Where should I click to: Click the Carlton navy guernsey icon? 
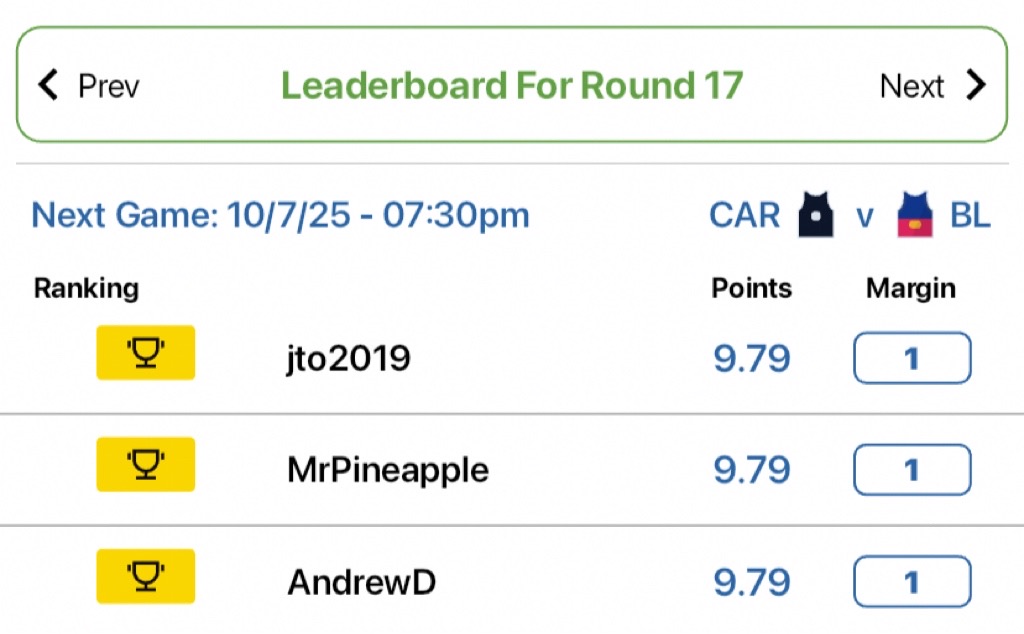816,214
